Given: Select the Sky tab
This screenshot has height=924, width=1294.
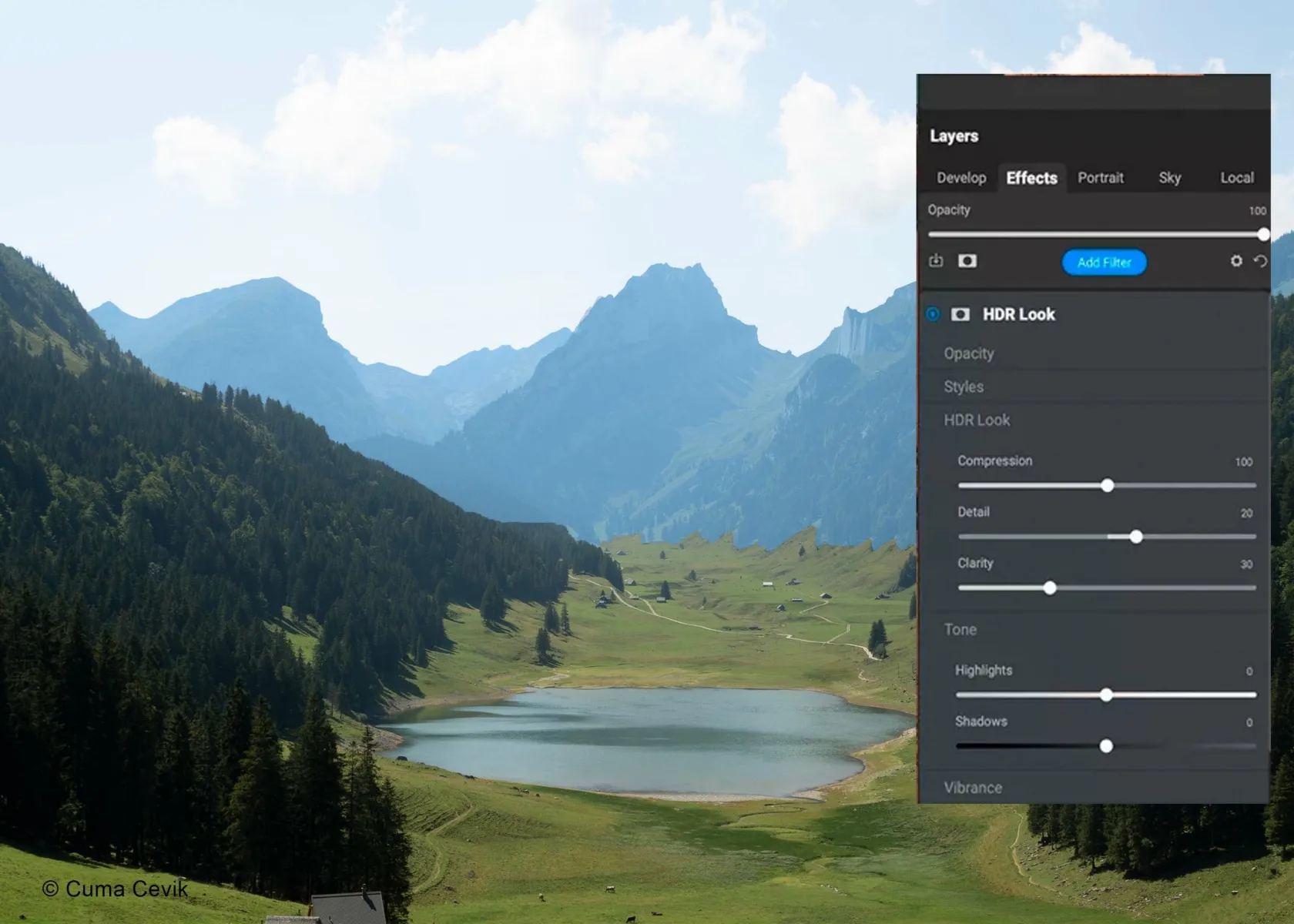Looking at the screenshot, I should [1169, 178].
